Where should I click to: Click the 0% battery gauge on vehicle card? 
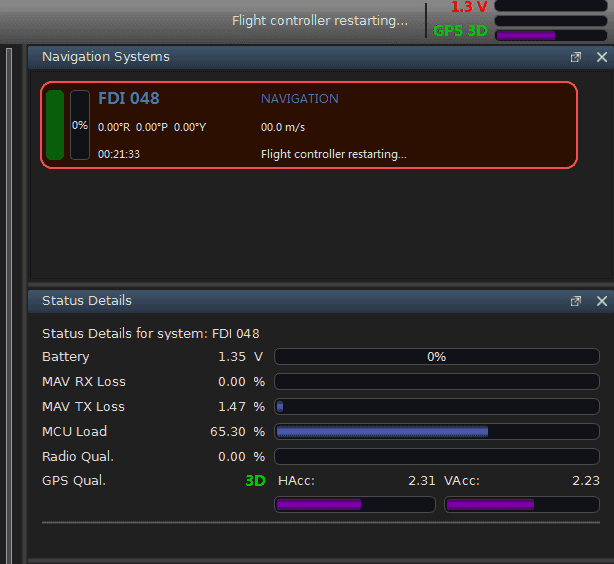tap(80, 125)
